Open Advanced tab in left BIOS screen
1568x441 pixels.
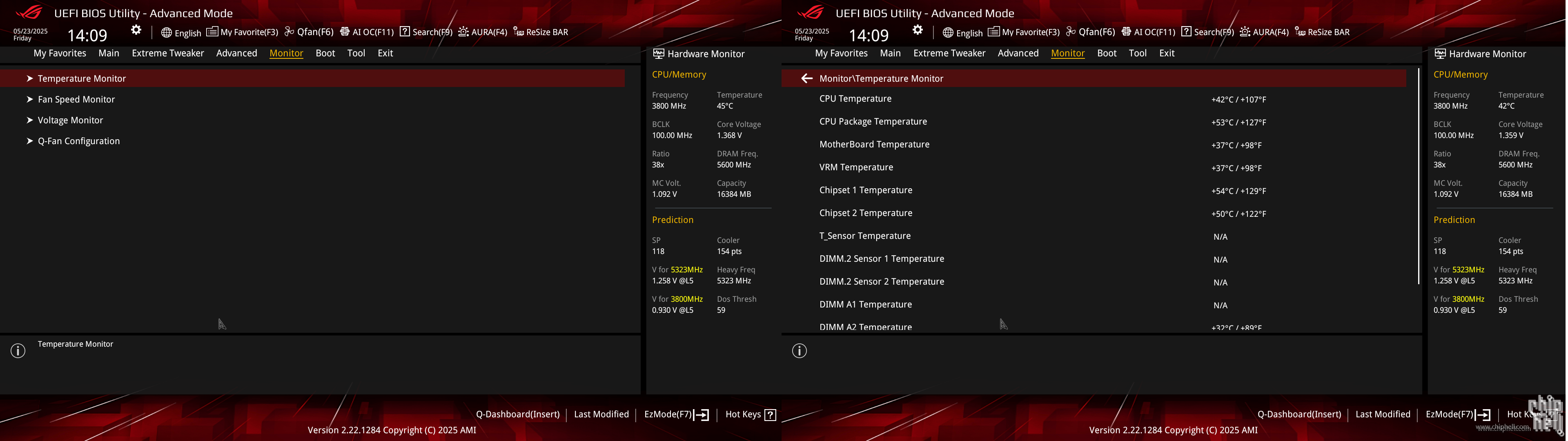[x=237, y=53]
